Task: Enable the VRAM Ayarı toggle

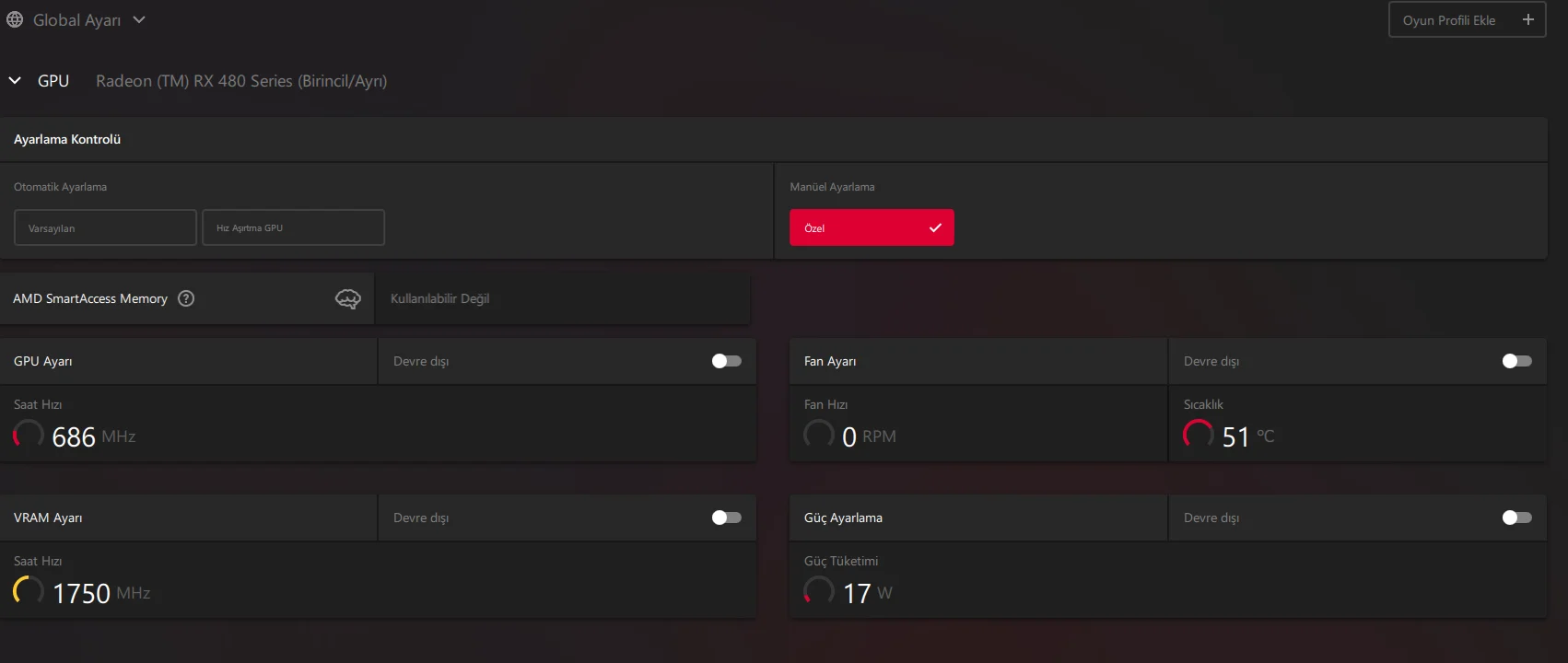Action: [727, 518]
